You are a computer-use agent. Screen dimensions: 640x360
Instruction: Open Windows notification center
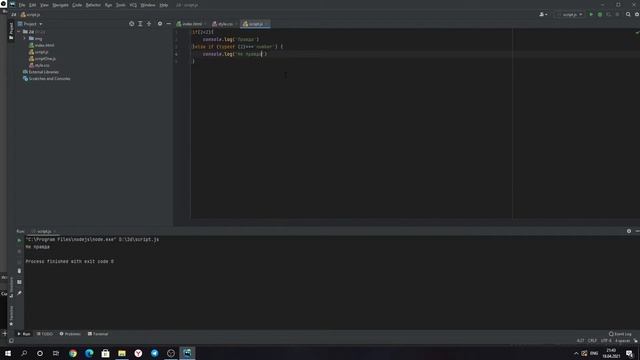[x=629, y=353]
